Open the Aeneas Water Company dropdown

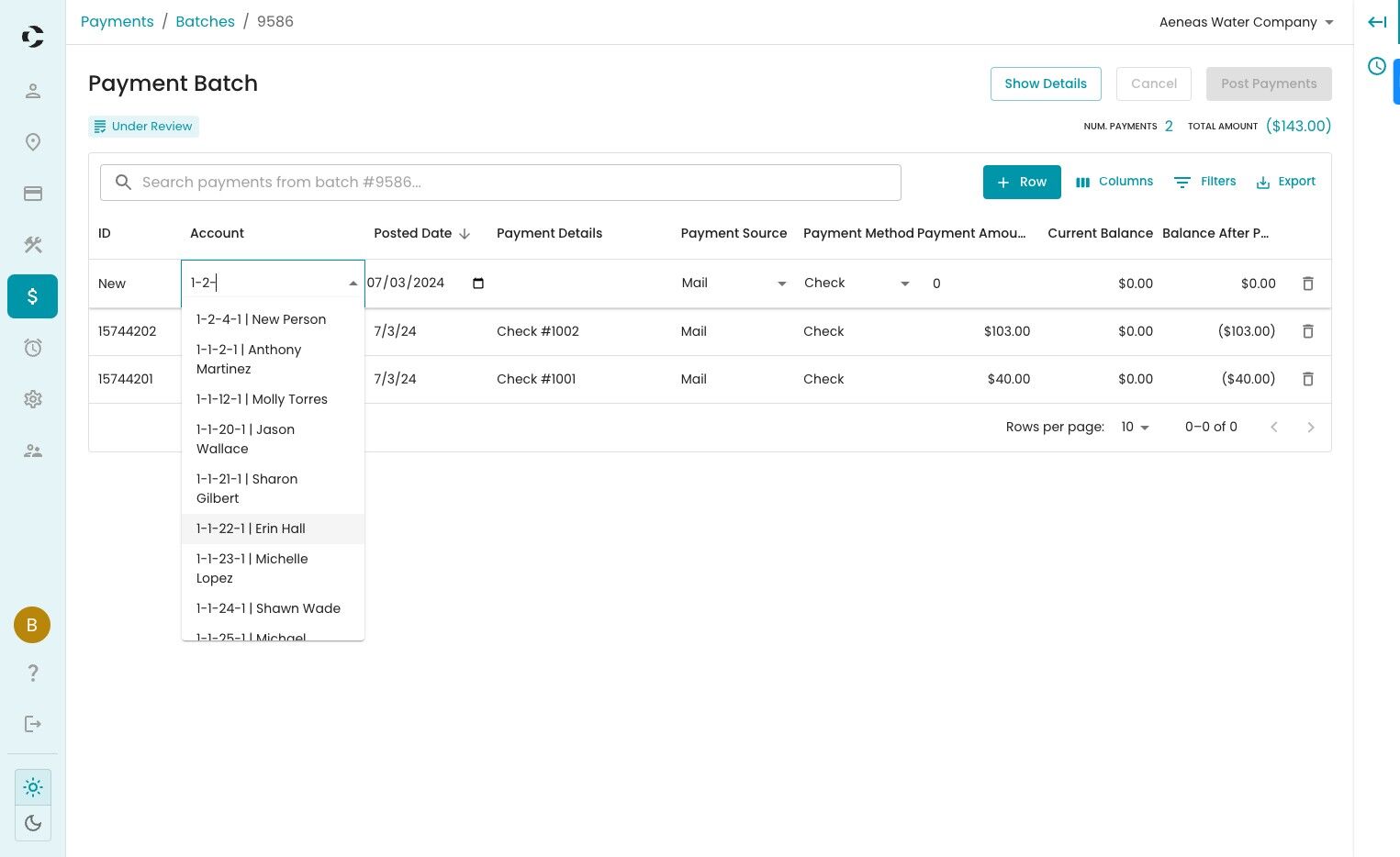pyautogui.click(x=1246, y=22)
